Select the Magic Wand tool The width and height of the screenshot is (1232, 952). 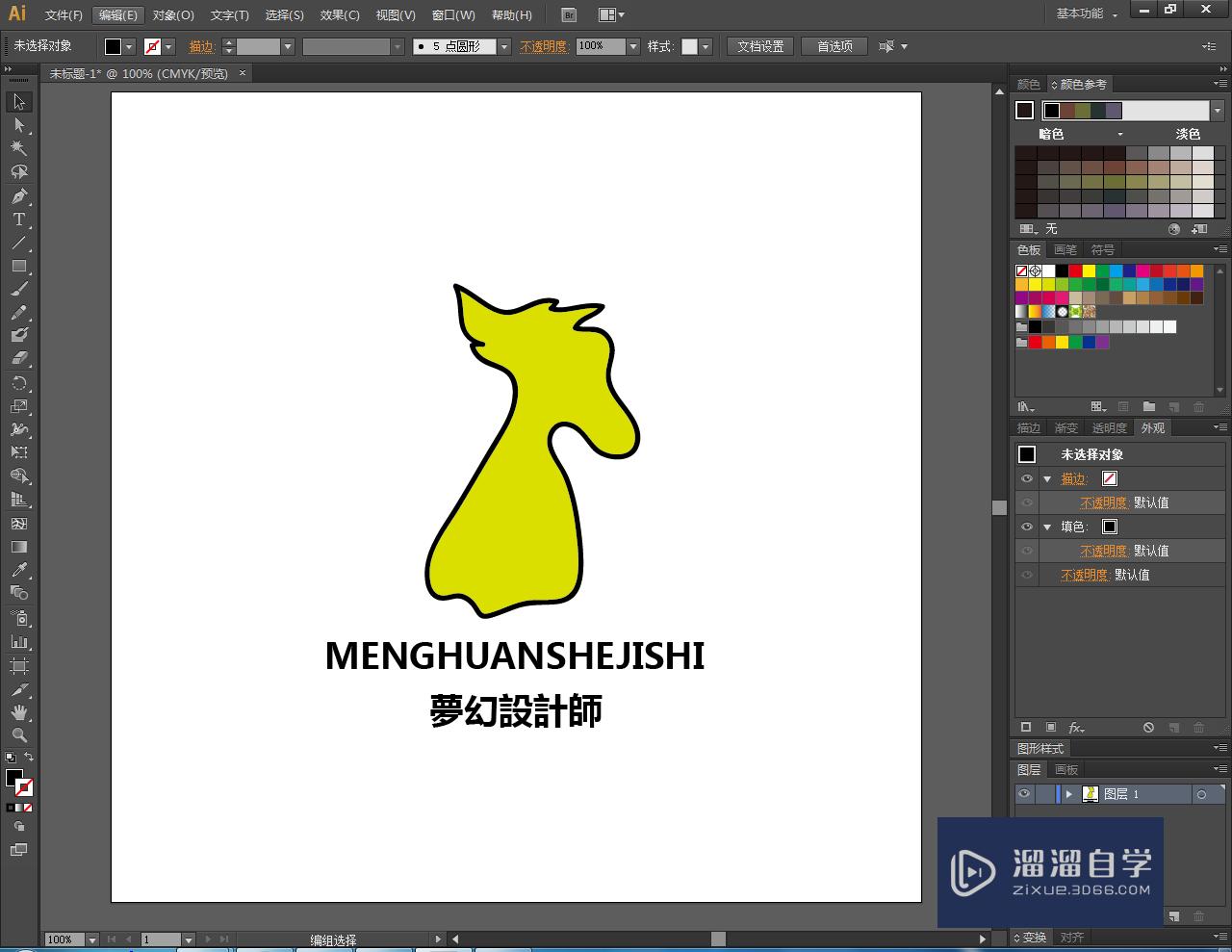(x=18, y=148)
